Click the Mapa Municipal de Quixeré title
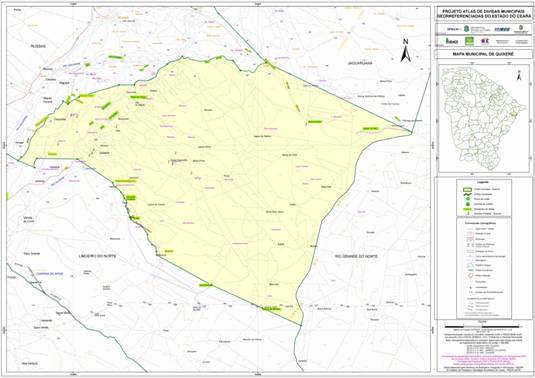Image resolution: width=535 pixels, height=378 pixels. click(483, 54)
